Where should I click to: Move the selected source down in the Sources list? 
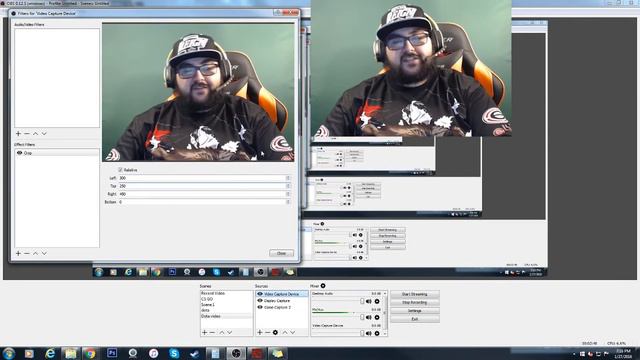click(x=293, y=332)
